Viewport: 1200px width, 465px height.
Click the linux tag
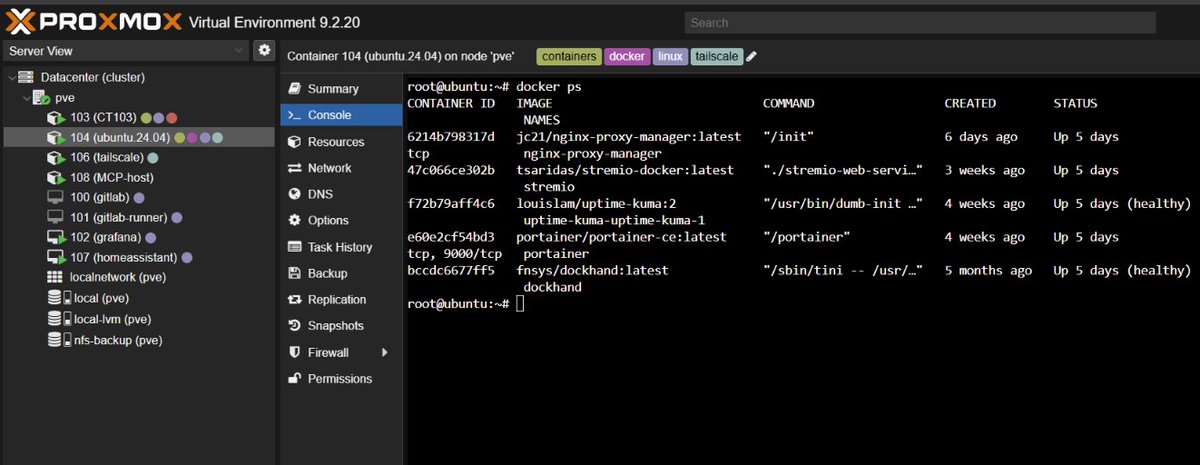(x=670, y=56)
